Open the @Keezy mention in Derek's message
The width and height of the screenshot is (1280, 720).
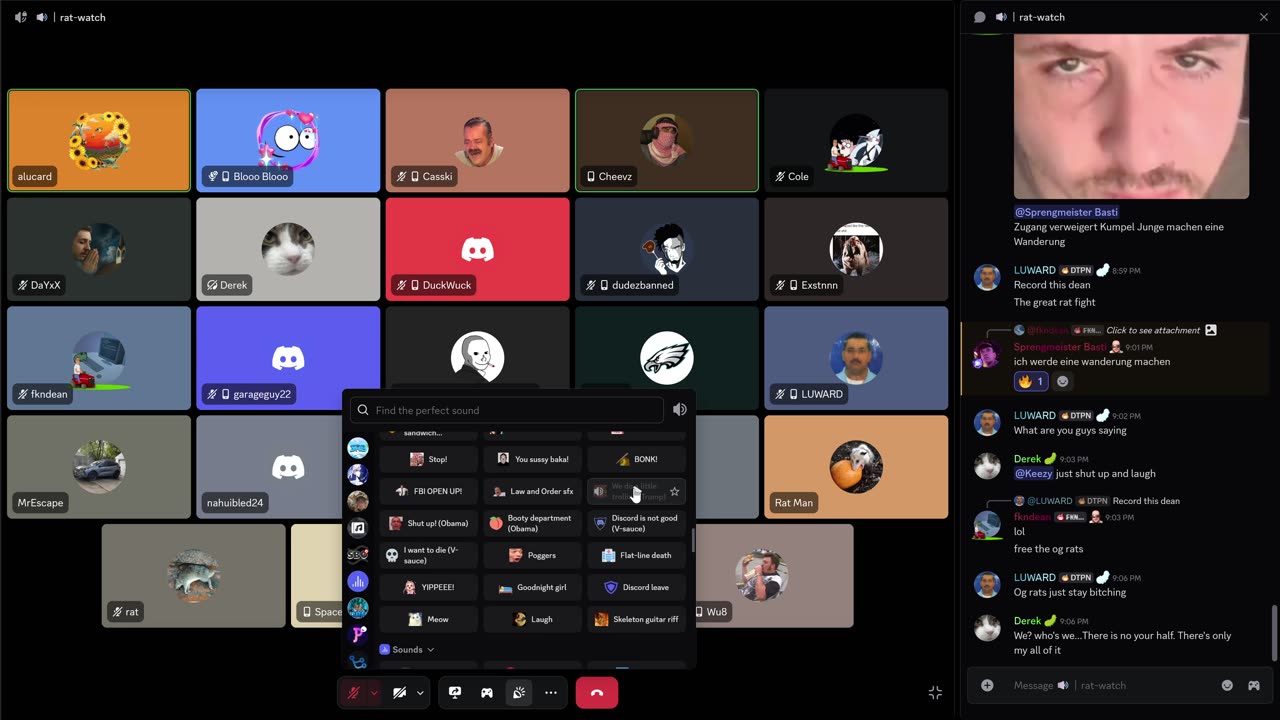tap(1033, 473)
